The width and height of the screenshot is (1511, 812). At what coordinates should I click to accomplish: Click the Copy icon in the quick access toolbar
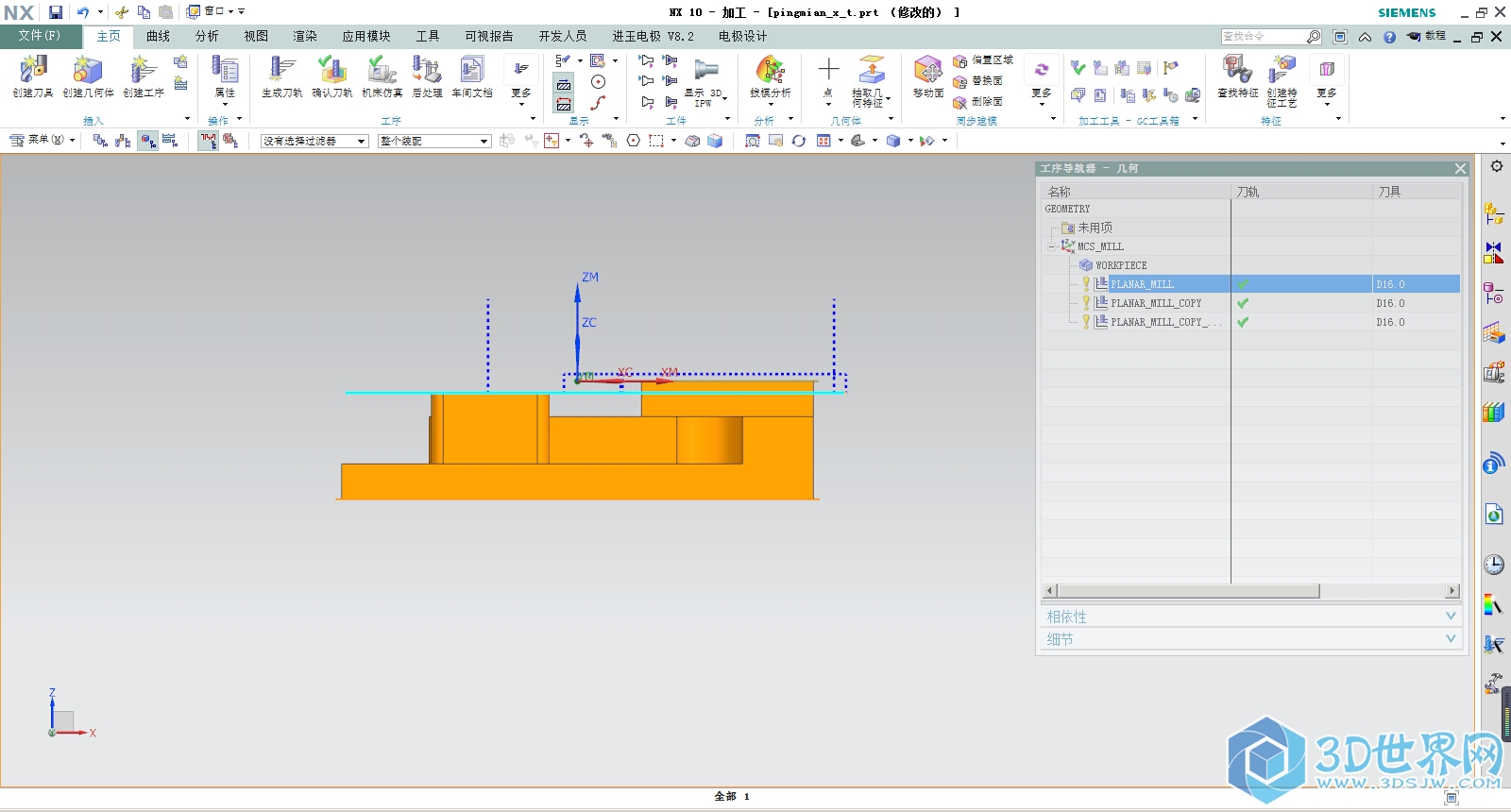click(x=144, y=12)
